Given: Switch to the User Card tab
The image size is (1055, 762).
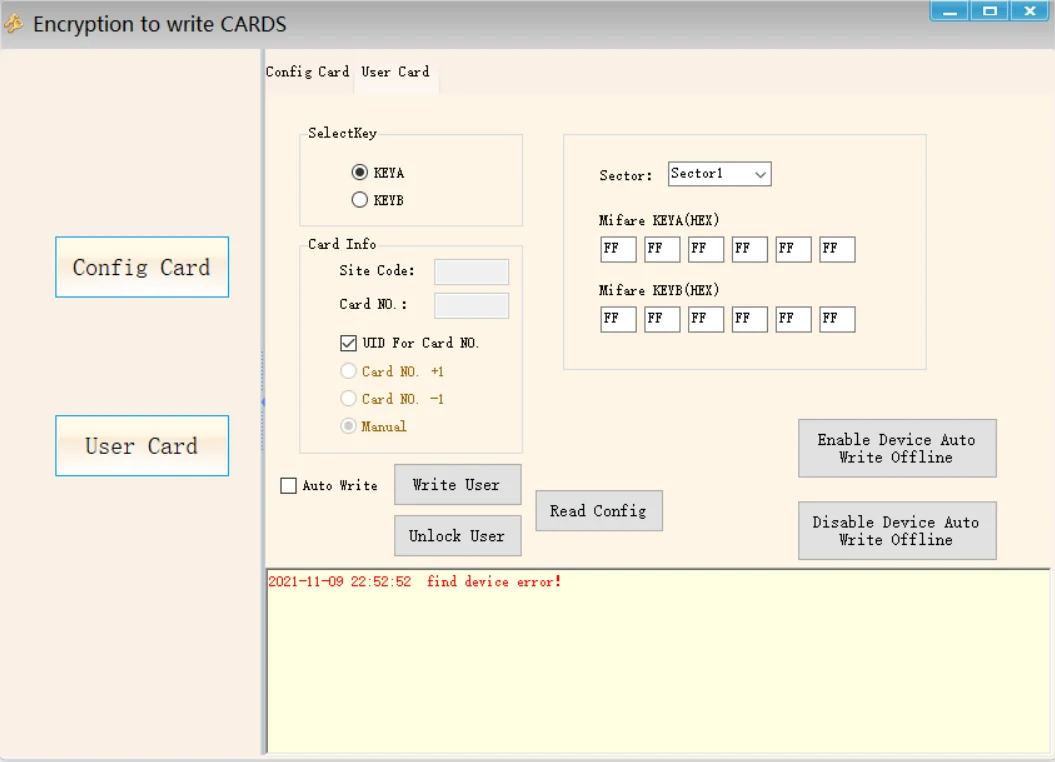Looking at the screenshot, I should click(396, 72).
